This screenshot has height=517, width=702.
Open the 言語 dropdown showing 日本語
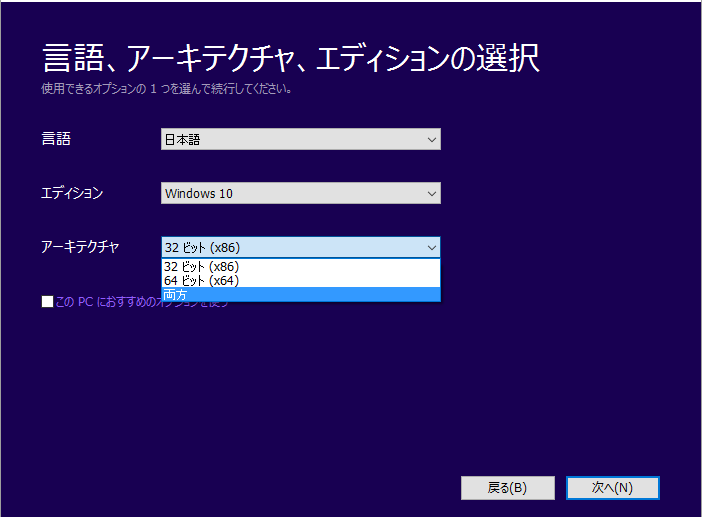click(x=300, y=139)
